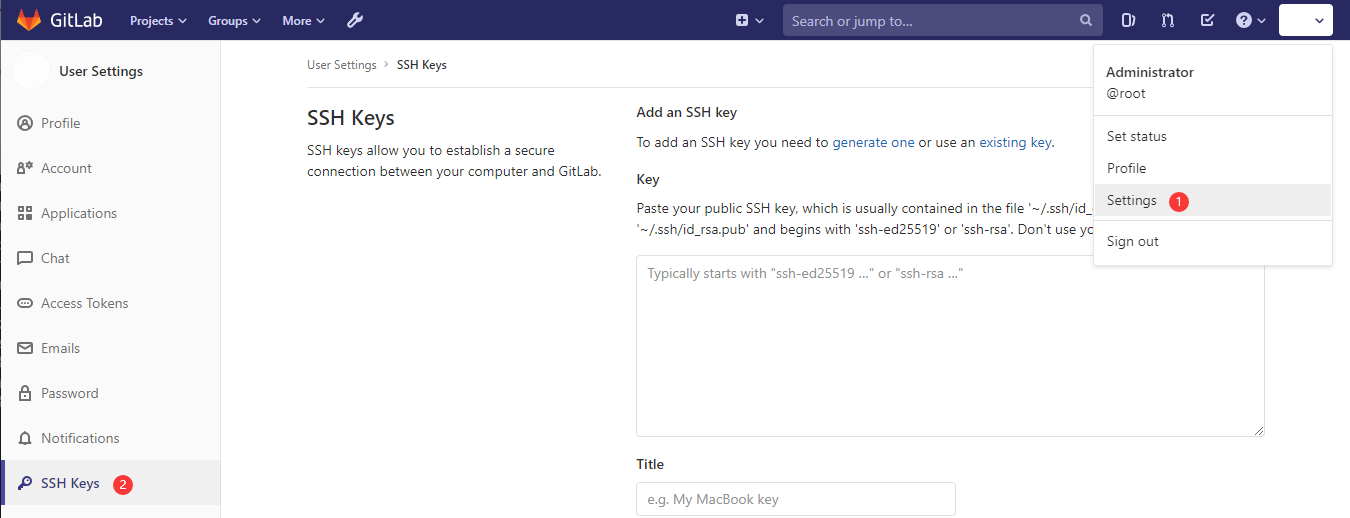The width and height of the screenshot is (1350, 518).
Task: Click the Password lock icon
Action: 25,393
